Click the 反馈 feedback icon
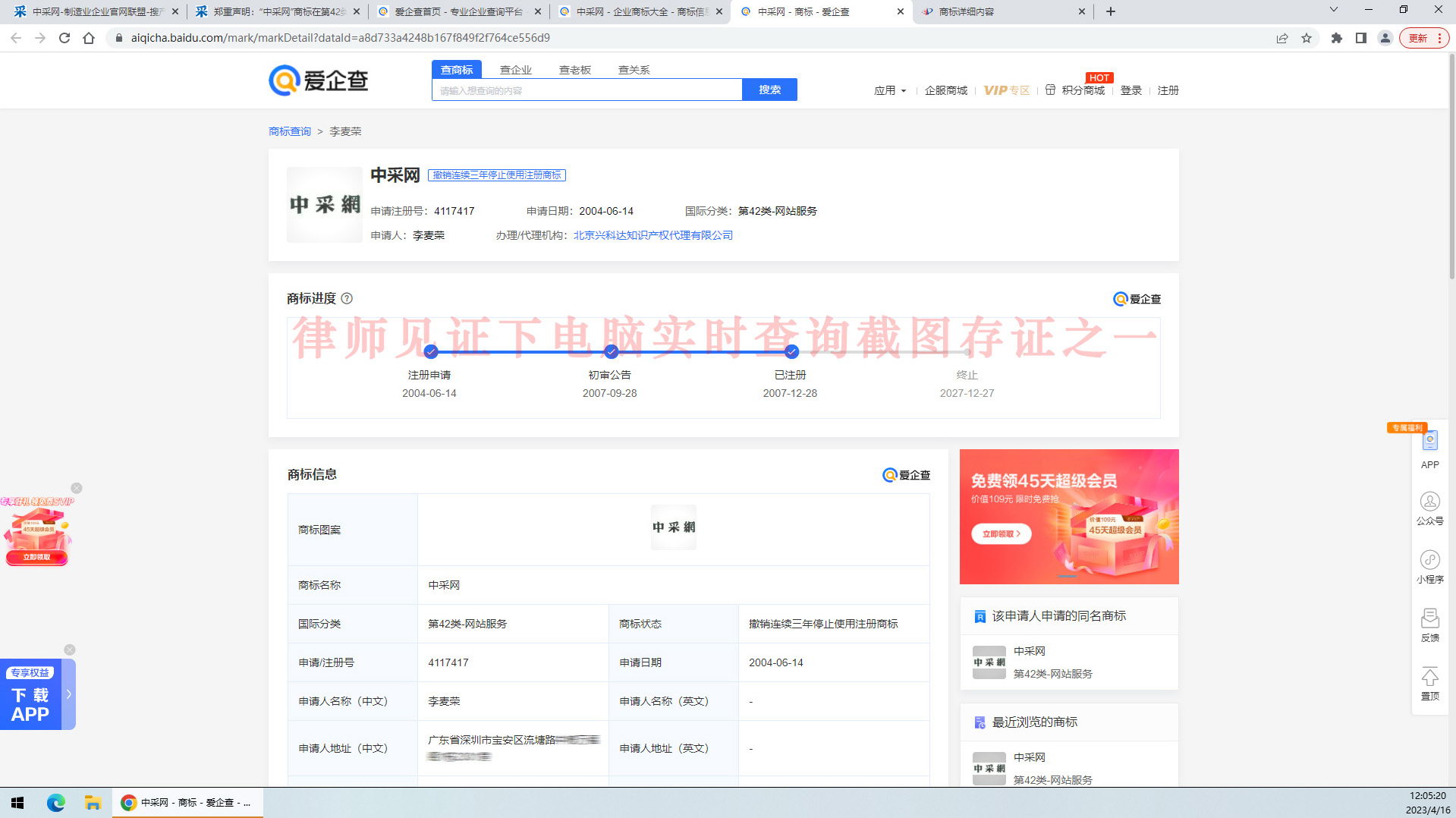 (x=1429, y=625)
